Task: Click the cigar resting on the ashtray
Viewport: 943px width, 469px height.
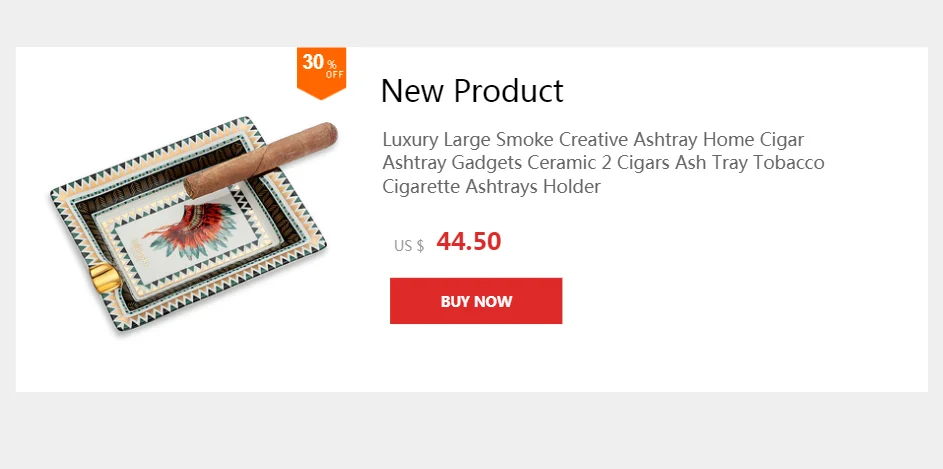Action: [x=260, y=160]
